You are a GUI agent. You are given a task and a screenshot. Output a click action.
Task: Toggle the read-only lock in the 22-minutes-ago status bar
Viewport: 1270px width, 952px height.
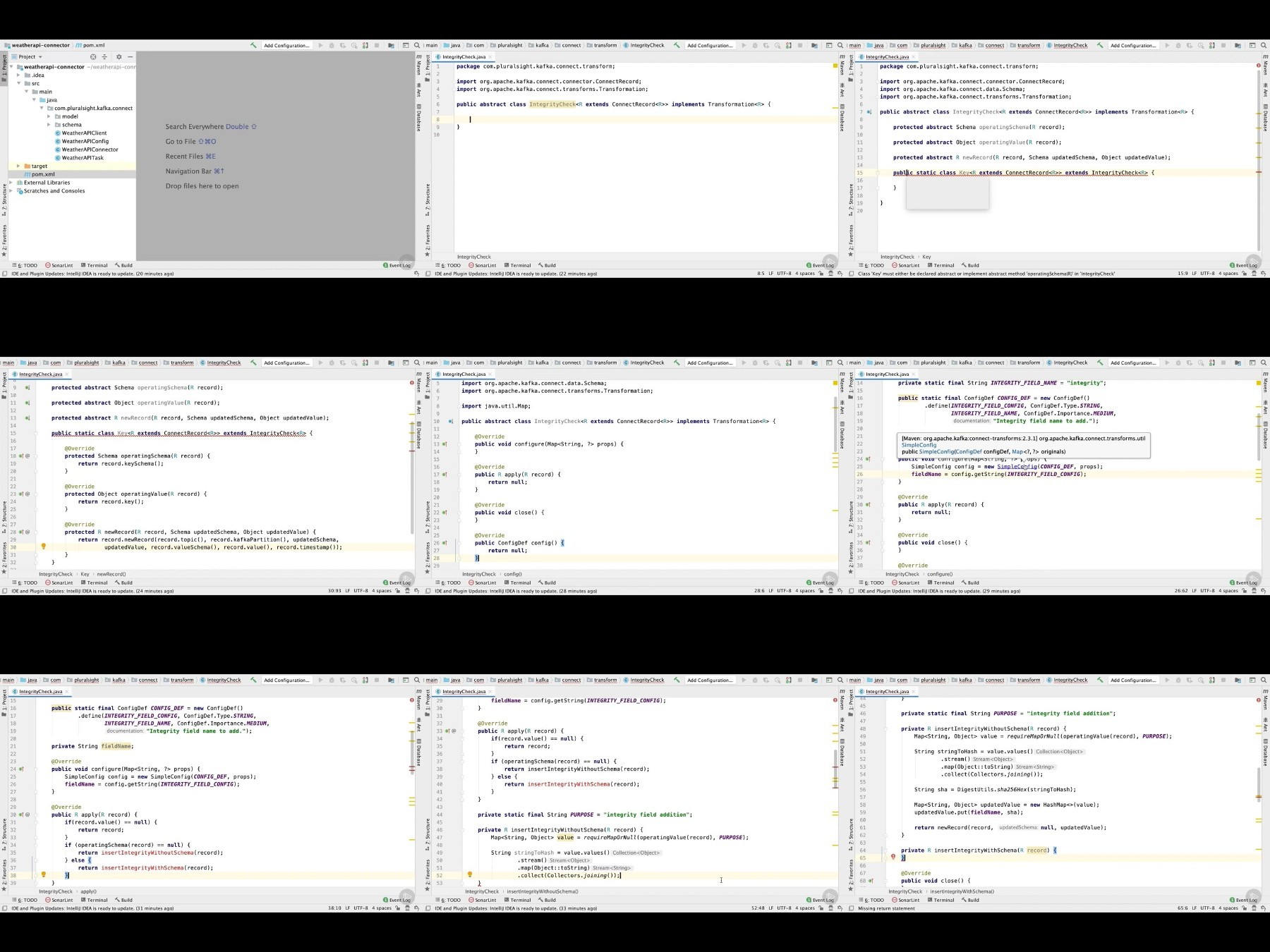pyautogui.click(x=821, y=274)
